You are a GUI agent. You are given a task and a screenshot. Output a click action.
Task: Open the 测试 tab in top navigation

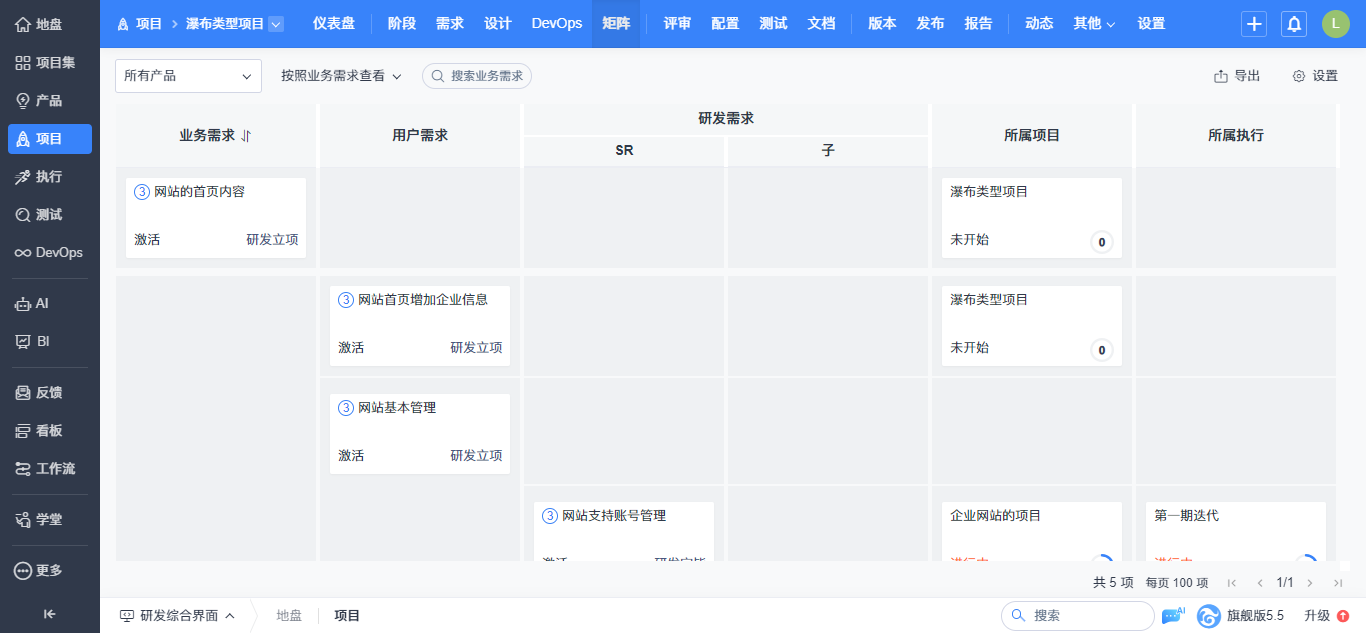click(x=773, y=24)
